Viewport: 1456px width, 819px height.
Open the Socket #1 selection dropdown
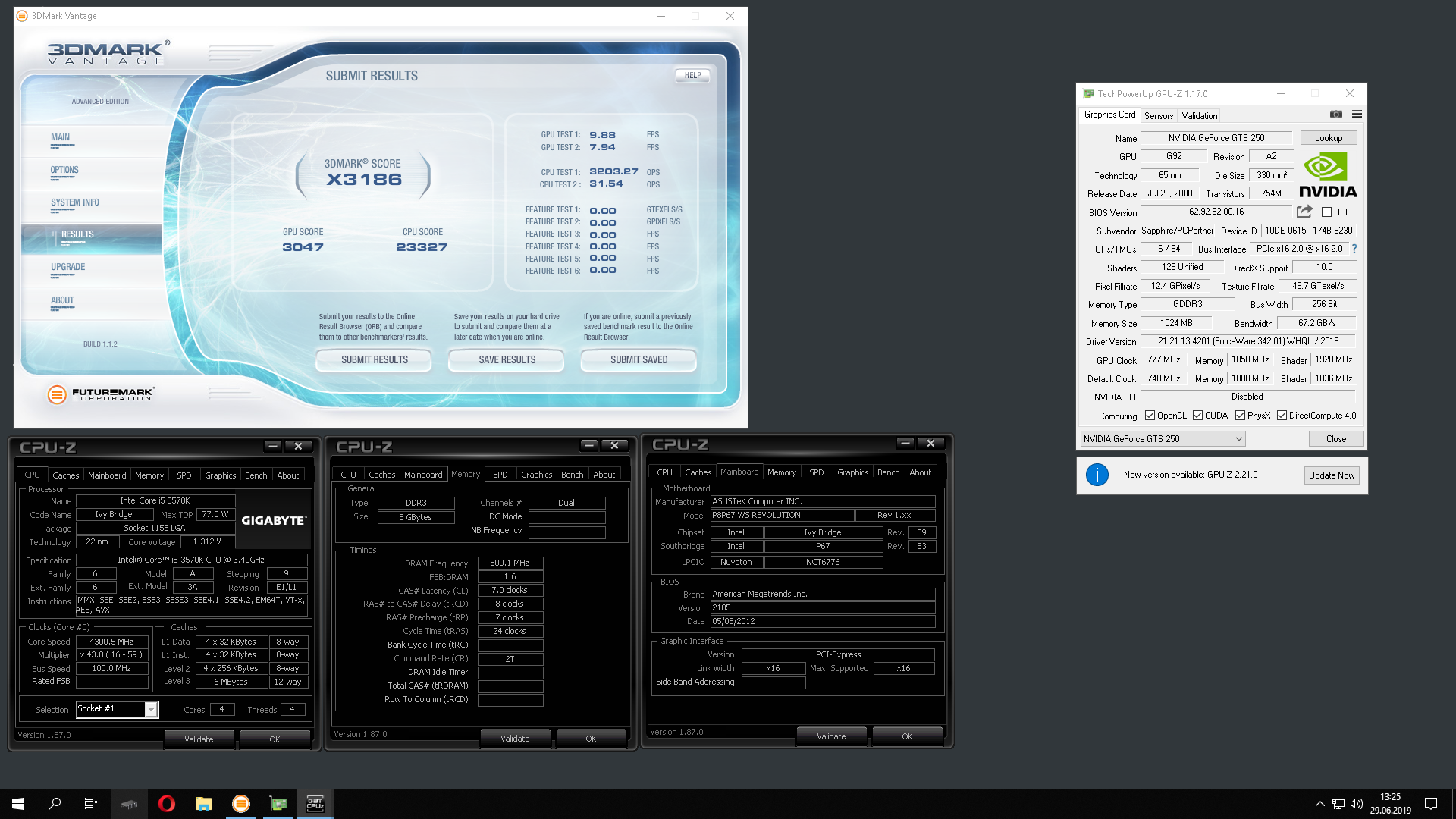tap(151, 710)
